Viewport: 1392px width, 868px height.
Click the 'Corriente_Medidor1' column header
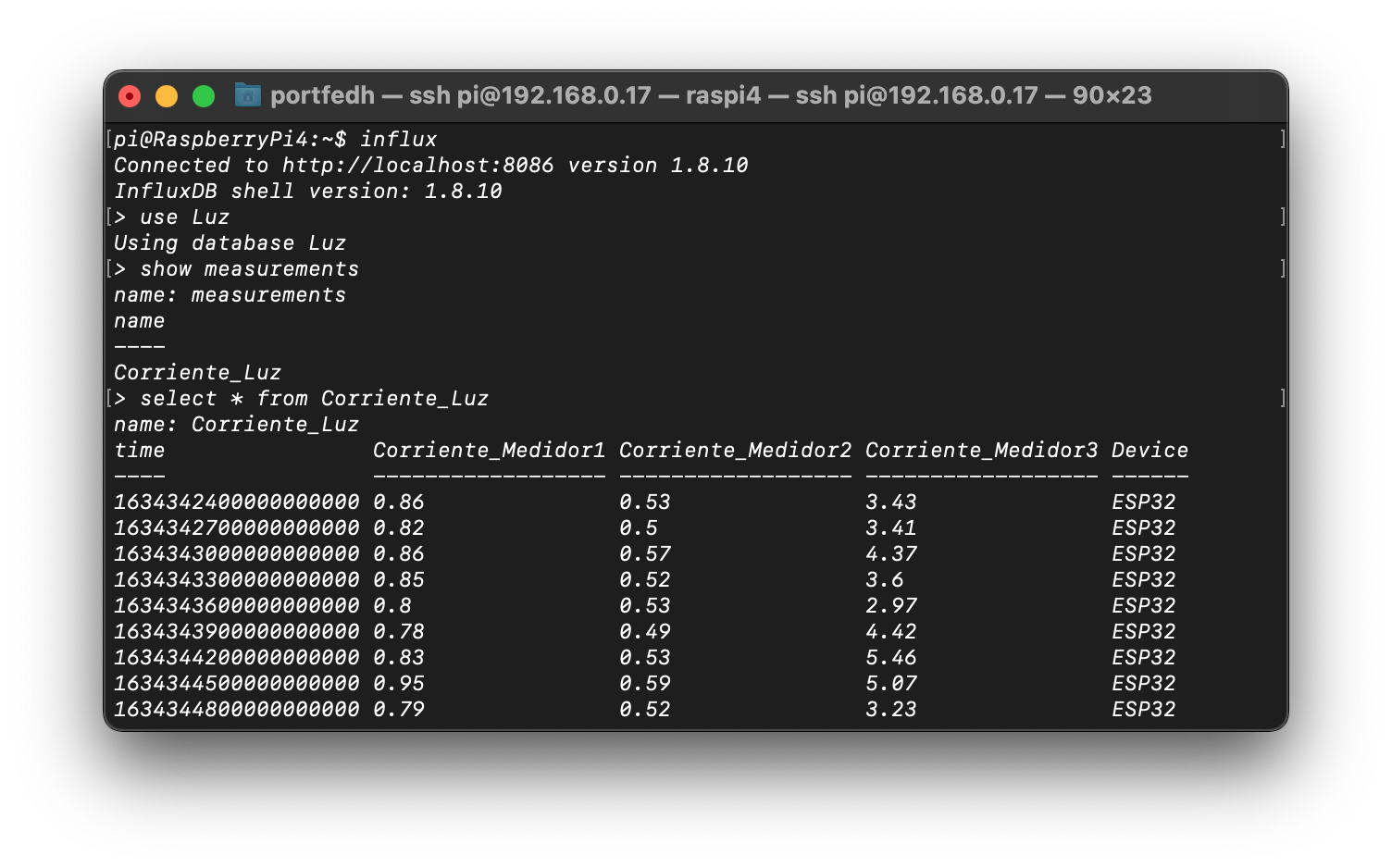point(489,450)
